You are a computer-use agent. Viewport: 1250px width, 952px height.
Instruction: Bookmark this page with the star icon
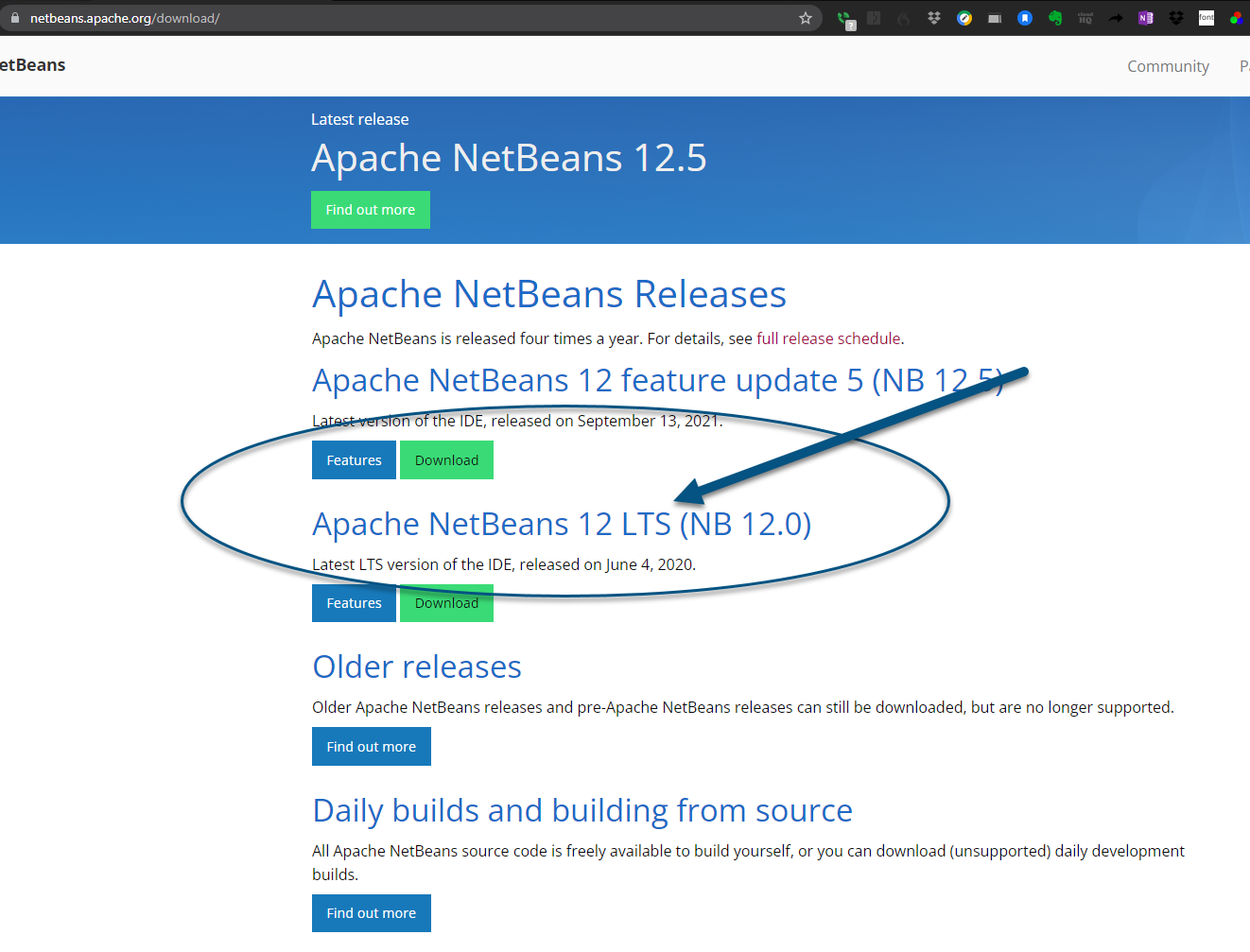pyautogui.click(x=806, y=18)
